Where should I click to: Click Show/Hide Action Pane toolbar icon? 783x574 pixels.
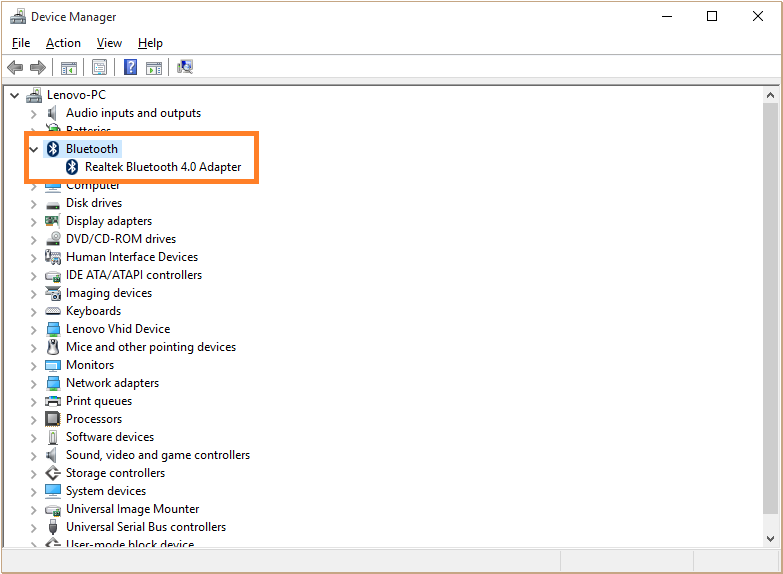(154, 67)
